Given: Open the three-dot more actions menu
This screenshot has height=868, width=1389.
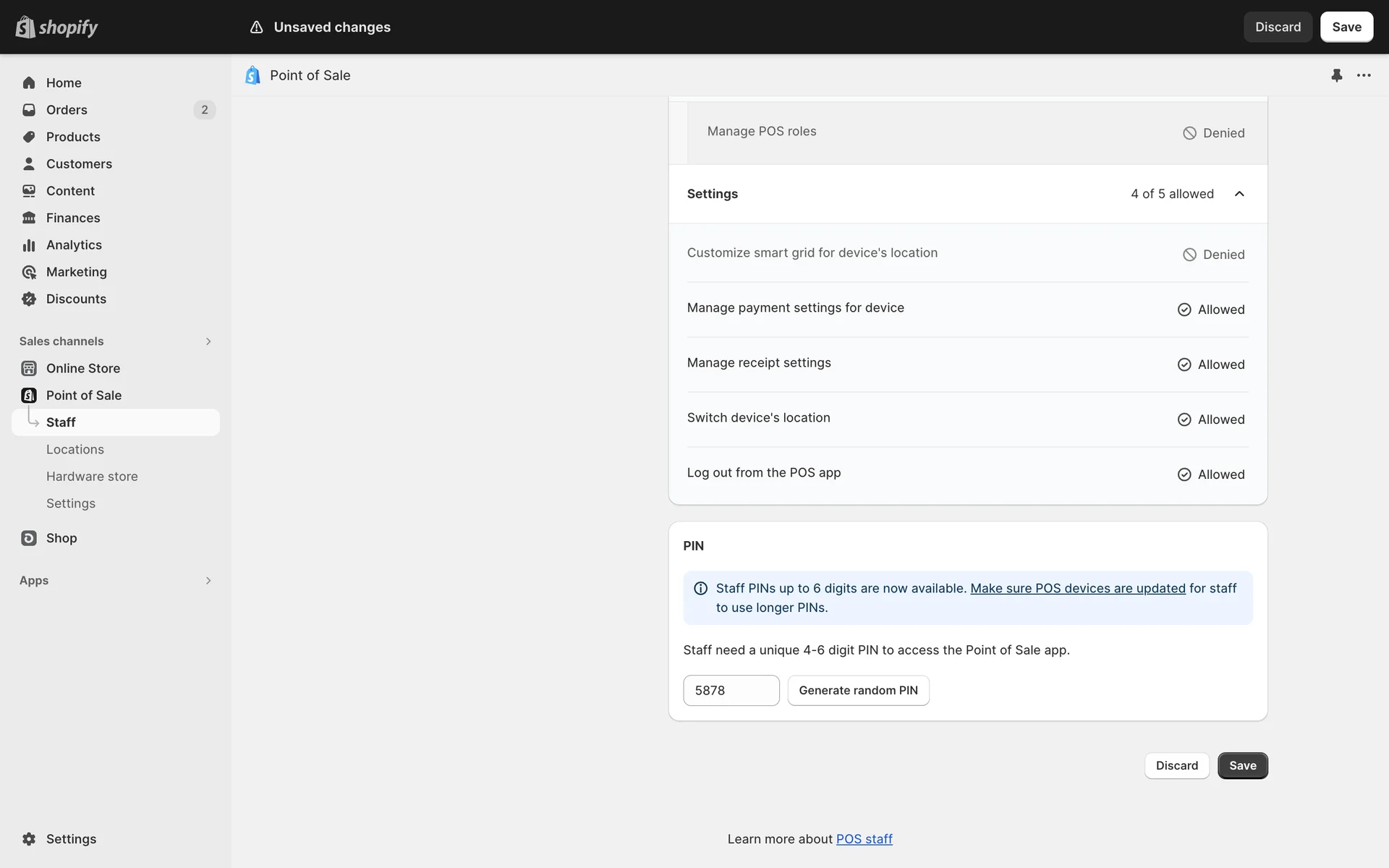Looking at the screenshot, I should (x=1364, y=75).
